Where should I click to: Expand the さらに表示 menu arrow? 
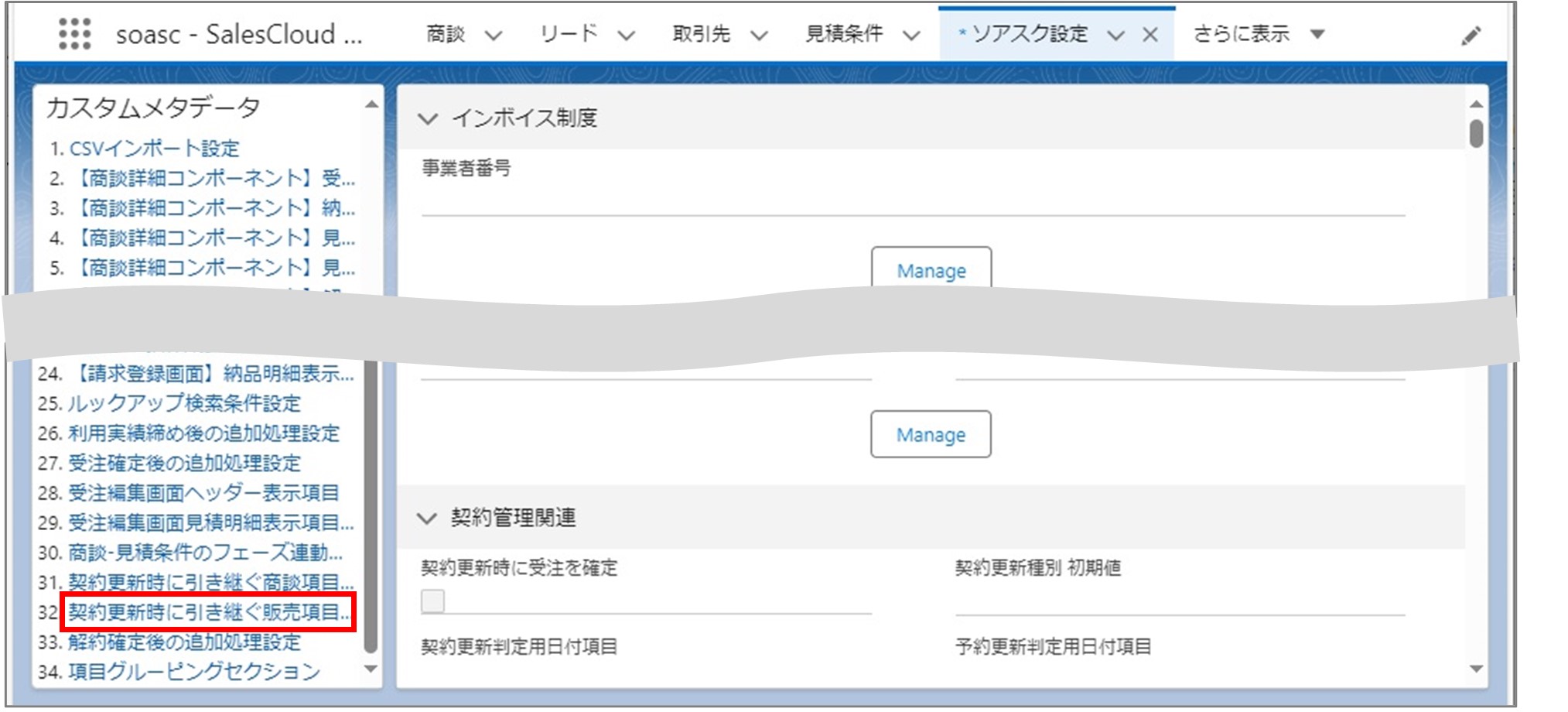tap(1317, 34)
